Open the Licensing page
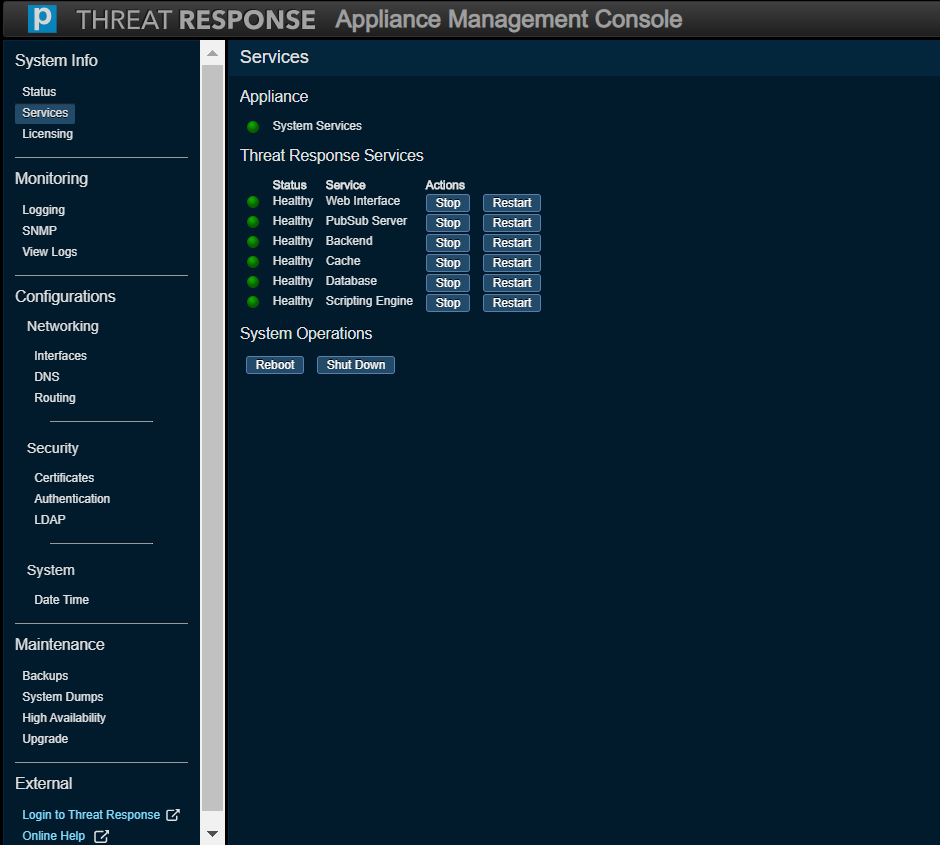Screen dimensions: 940x845 click(47, 134)
